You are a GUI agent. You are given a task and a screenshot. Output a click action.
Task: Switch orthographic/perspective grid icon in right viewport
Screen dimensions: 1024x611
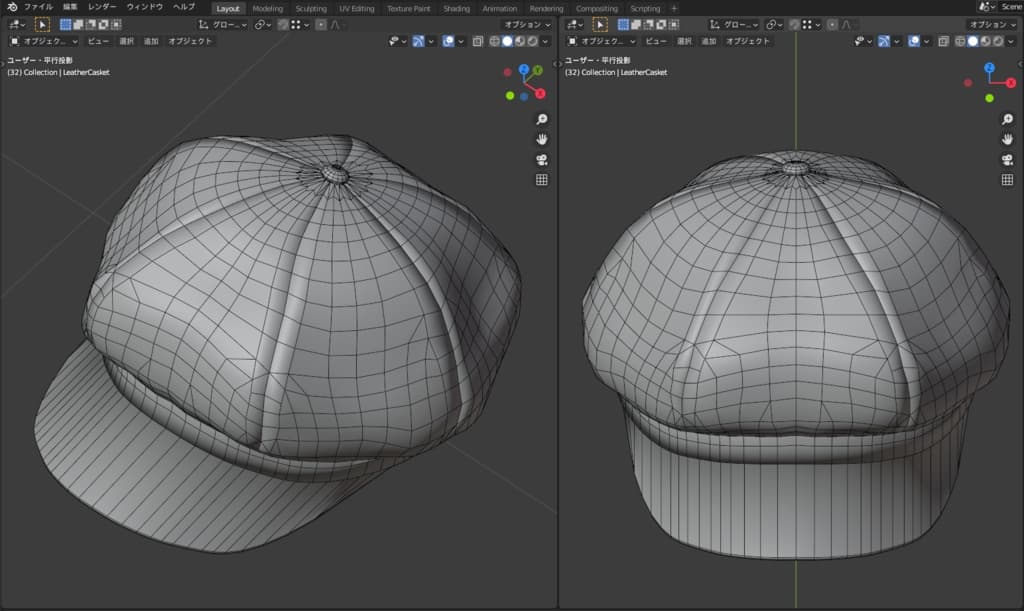(1007, 180)
